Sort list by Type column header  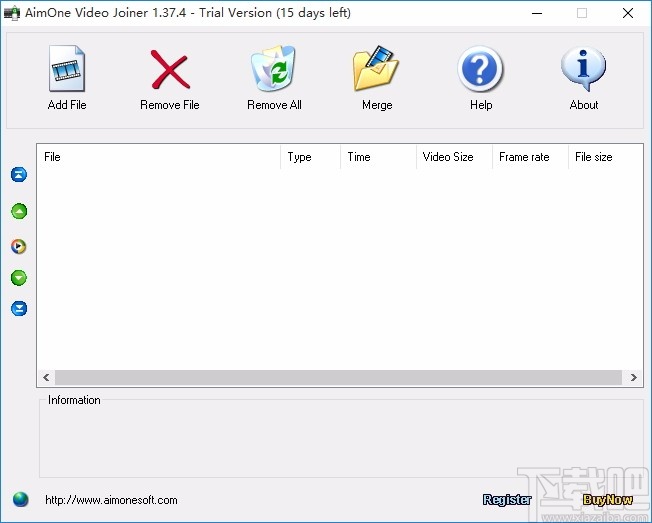pos(311,157)
